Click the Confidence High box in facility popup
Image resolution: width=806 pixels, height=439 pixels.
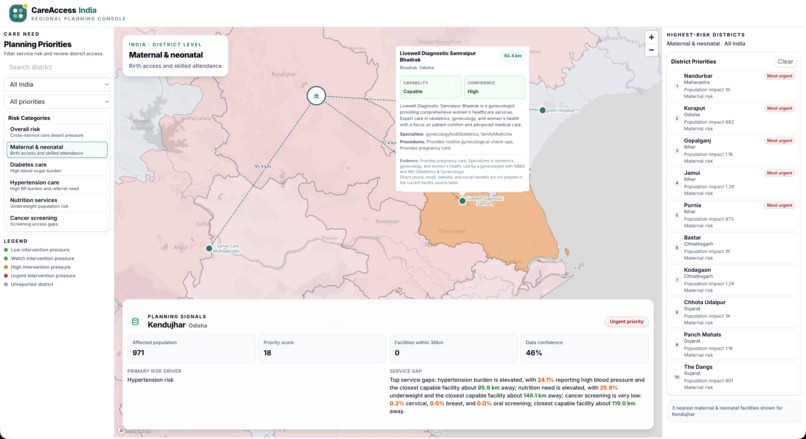point(494,87)
